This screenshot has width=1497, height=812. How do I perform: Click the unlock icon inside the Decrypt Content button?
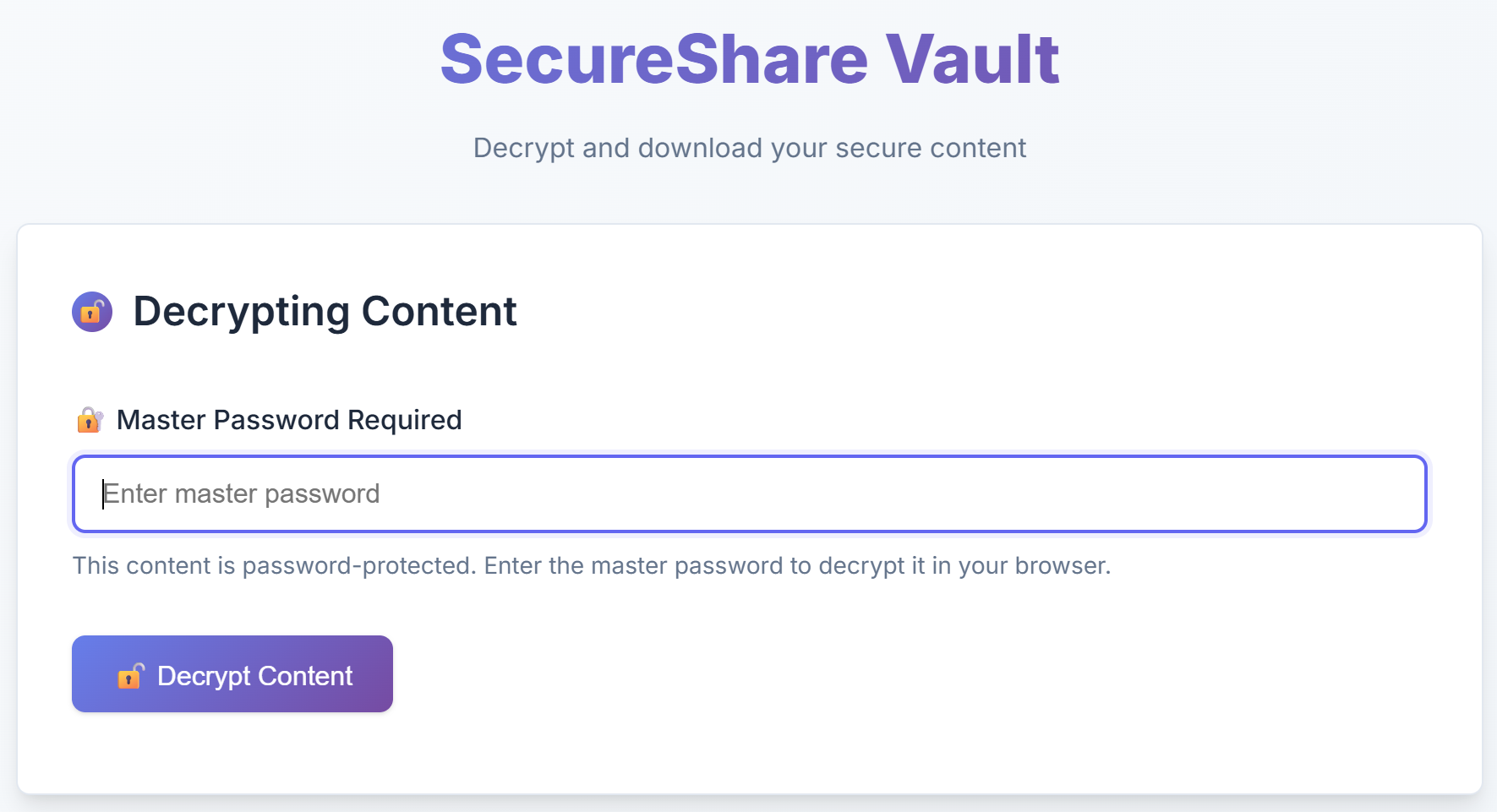click(128, 675)
